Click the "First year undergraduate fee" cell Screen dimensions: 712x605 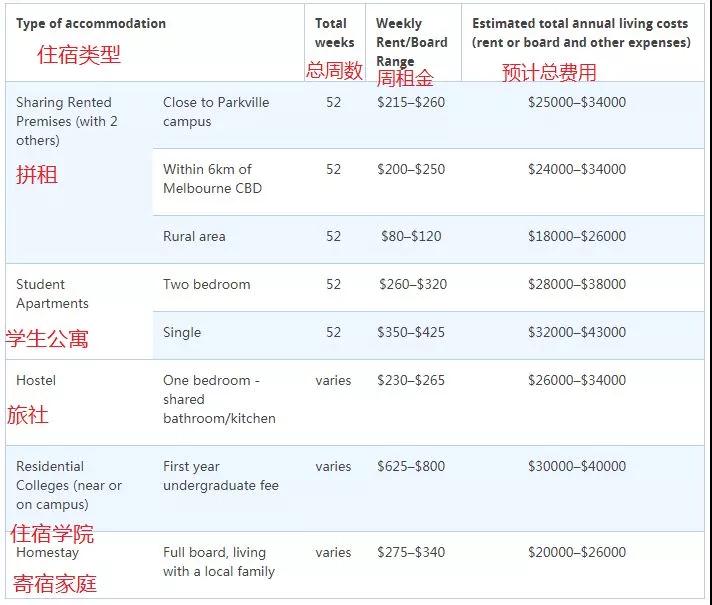point(221,476)
